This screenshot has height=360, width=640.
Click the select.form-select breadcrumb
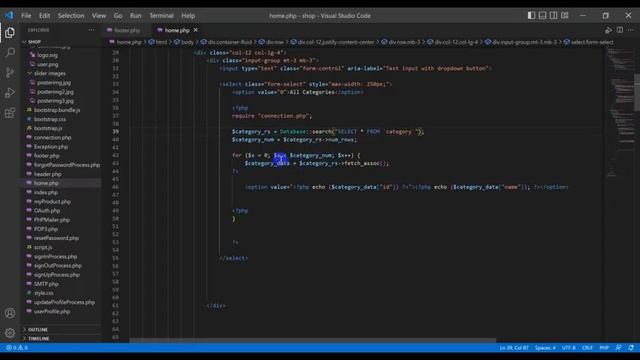click(x=591, y=42)
